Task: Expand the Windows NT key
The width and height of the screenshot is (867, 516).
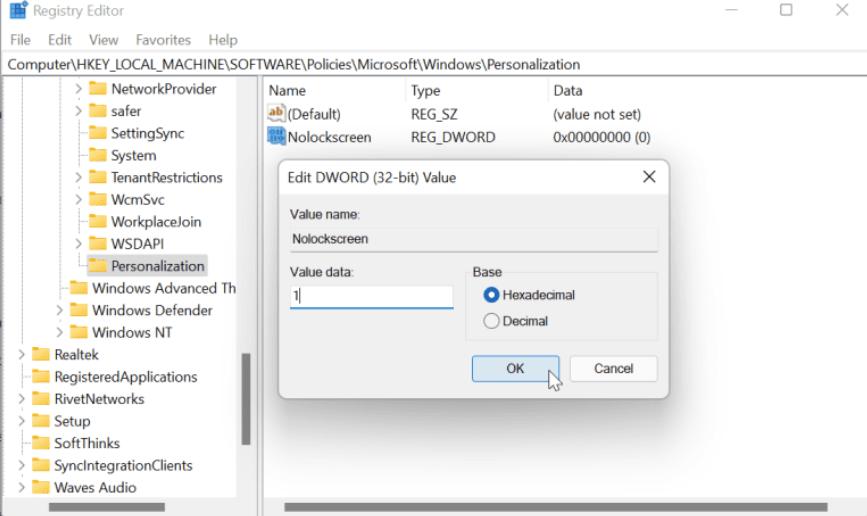Action: (60, 333)
